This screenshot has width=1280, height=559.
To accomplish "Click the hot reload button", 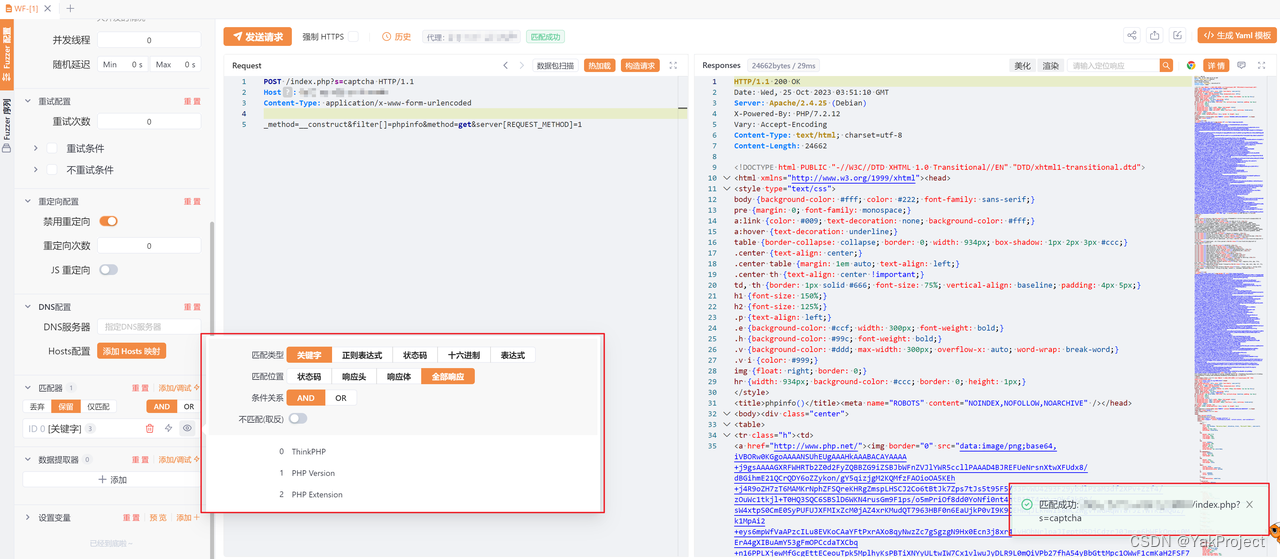I will (599, 65).
